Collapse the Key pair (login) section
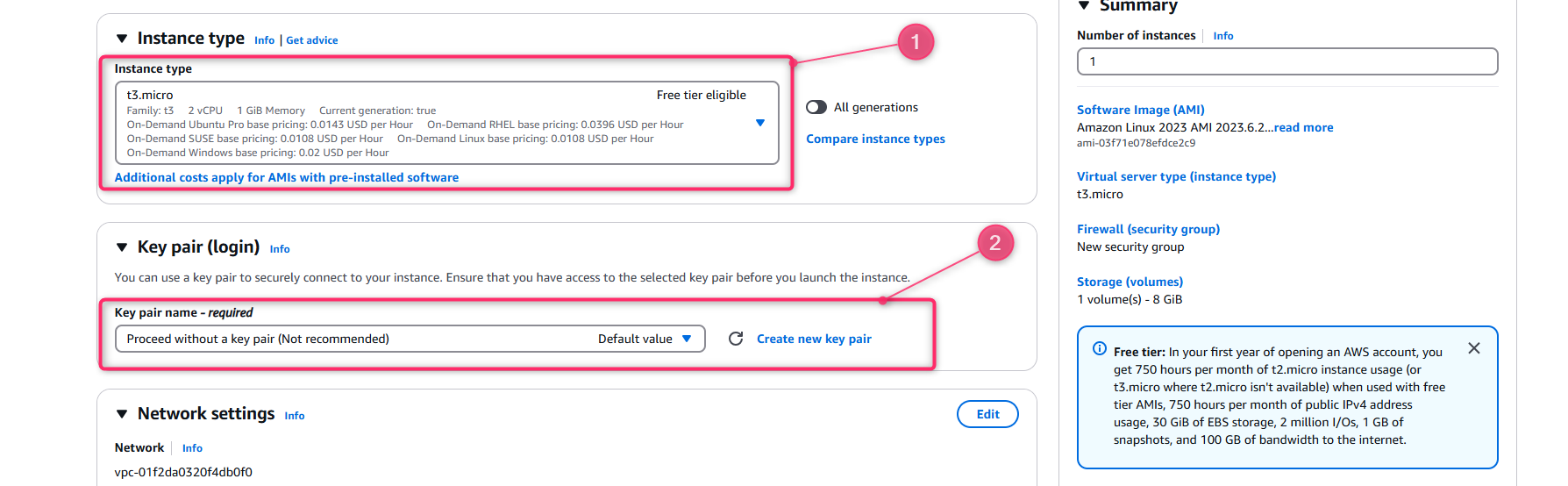1568x486 pixels. coord(122,247)
